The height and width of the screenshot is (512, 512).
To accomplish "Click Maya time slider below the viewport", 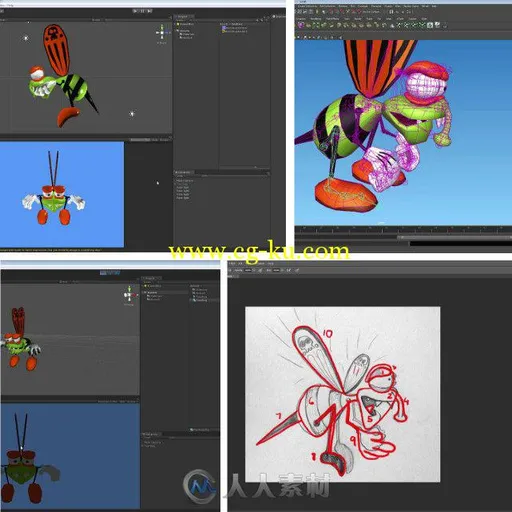I will click(x=403, y=229).
